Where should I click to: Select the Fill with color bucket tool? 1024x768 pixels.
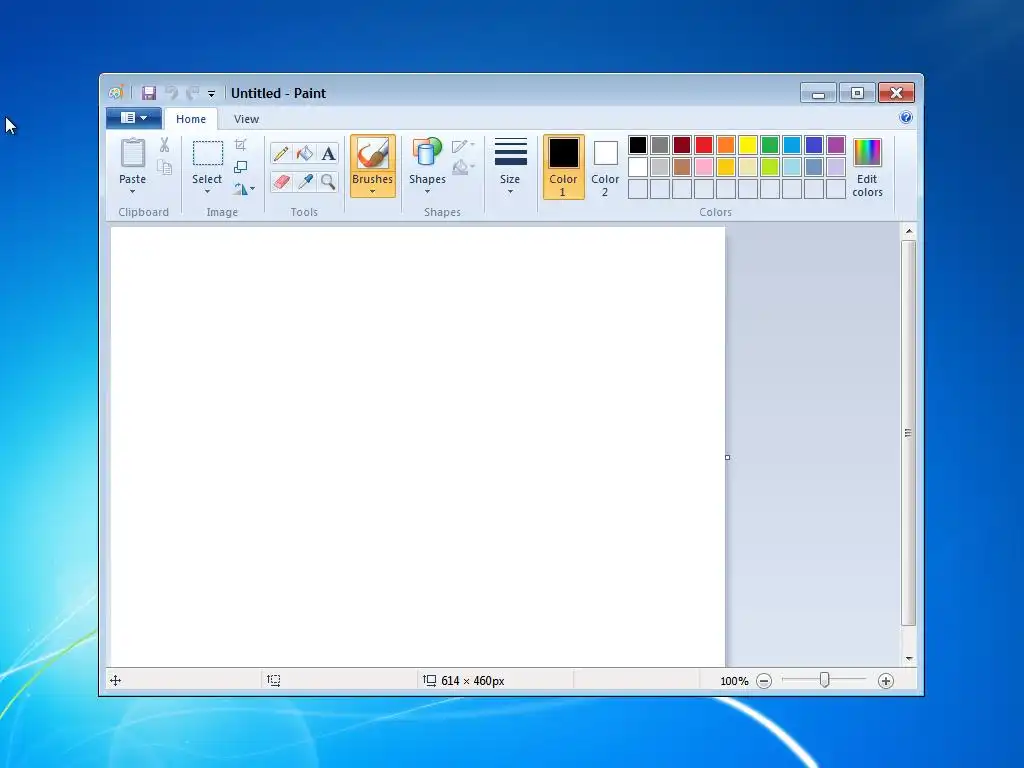tap(305, 153)
